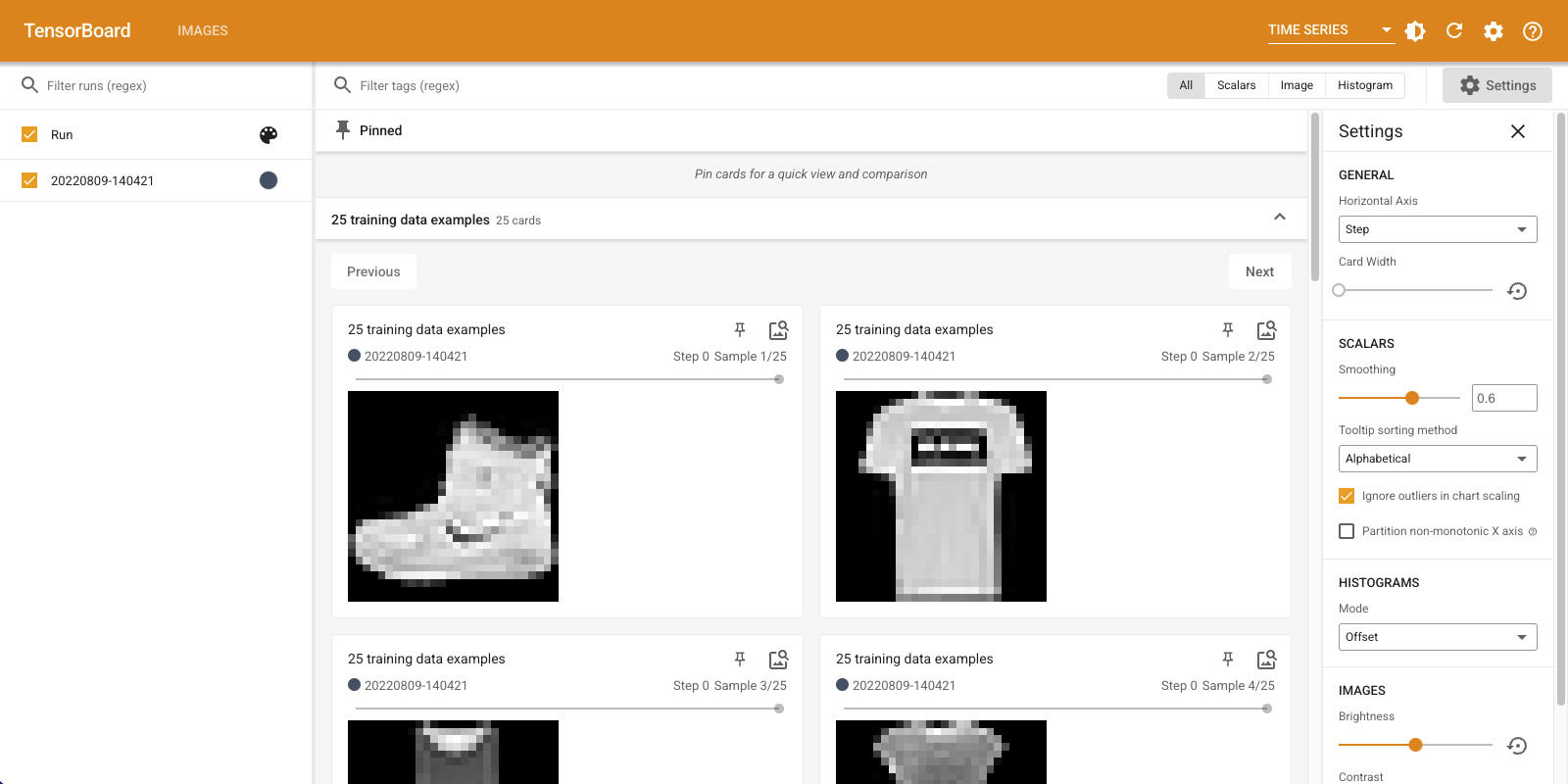The image size is (1568, 784).
Task: Click the ankle boot sample image
Action: click(453, 496)
